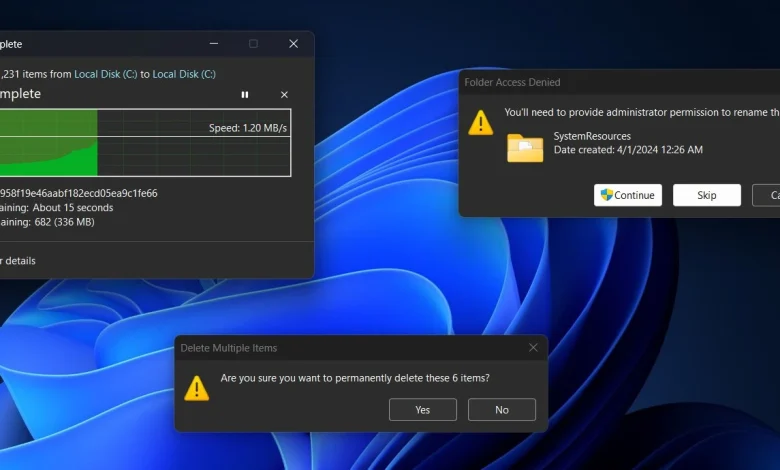The width and height of the screenshot is (780, 470).
Task: Click the Date created 4/1/2024 12:26 AM text
Action: pyautogui.click(x=628, y=150)
